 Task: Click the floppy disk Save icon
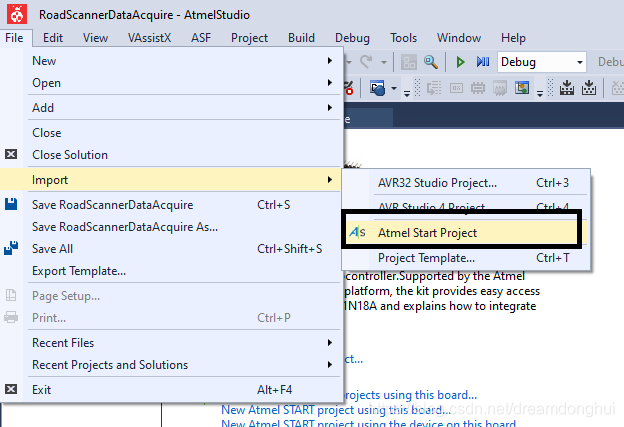tap(11, 204)
